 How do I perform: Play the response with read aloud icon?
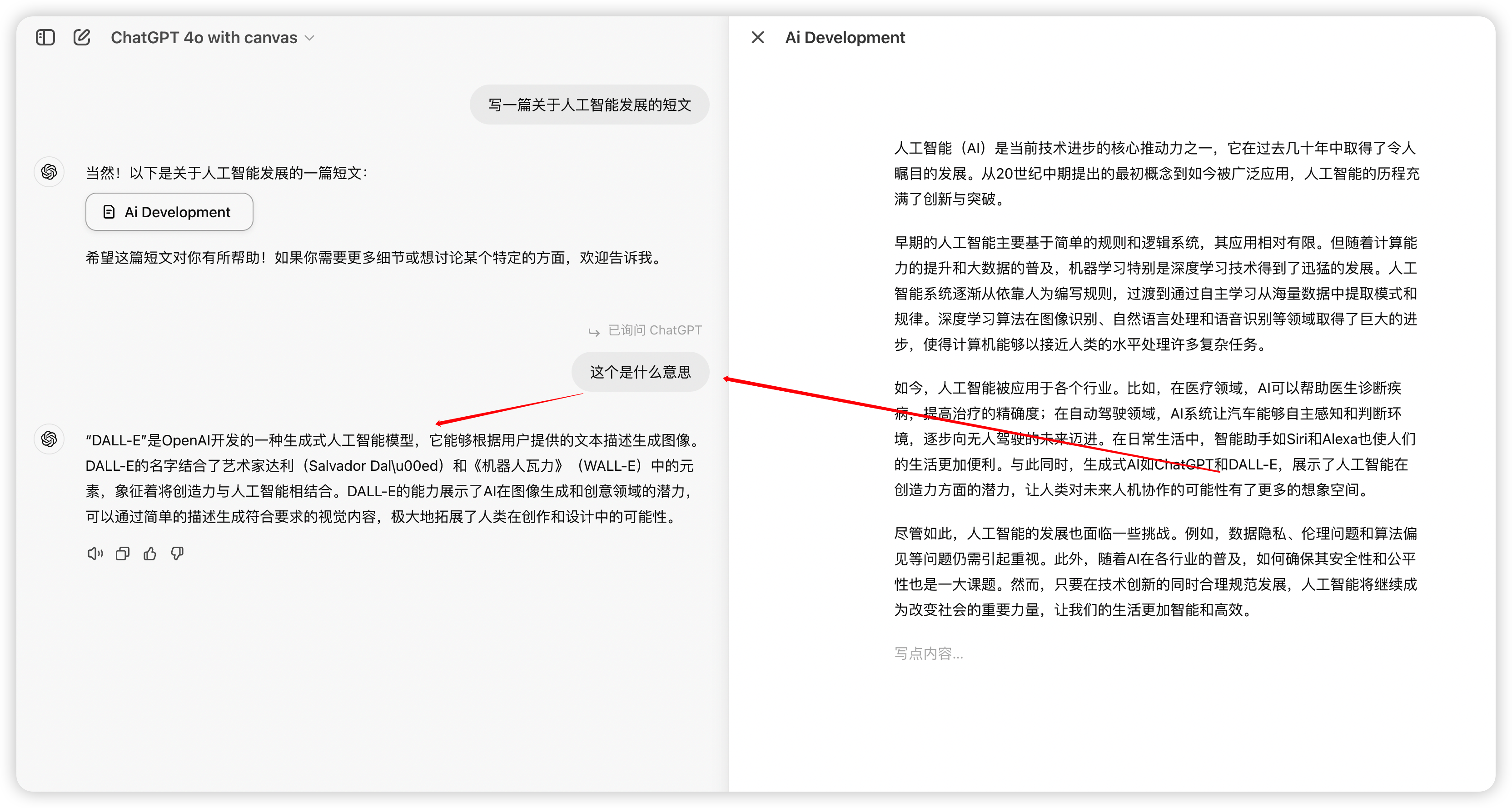[94, 554]
